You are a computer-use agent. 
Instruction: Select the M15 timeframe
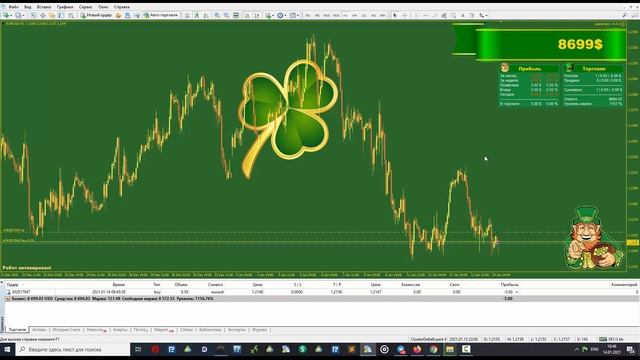[327, 15]
